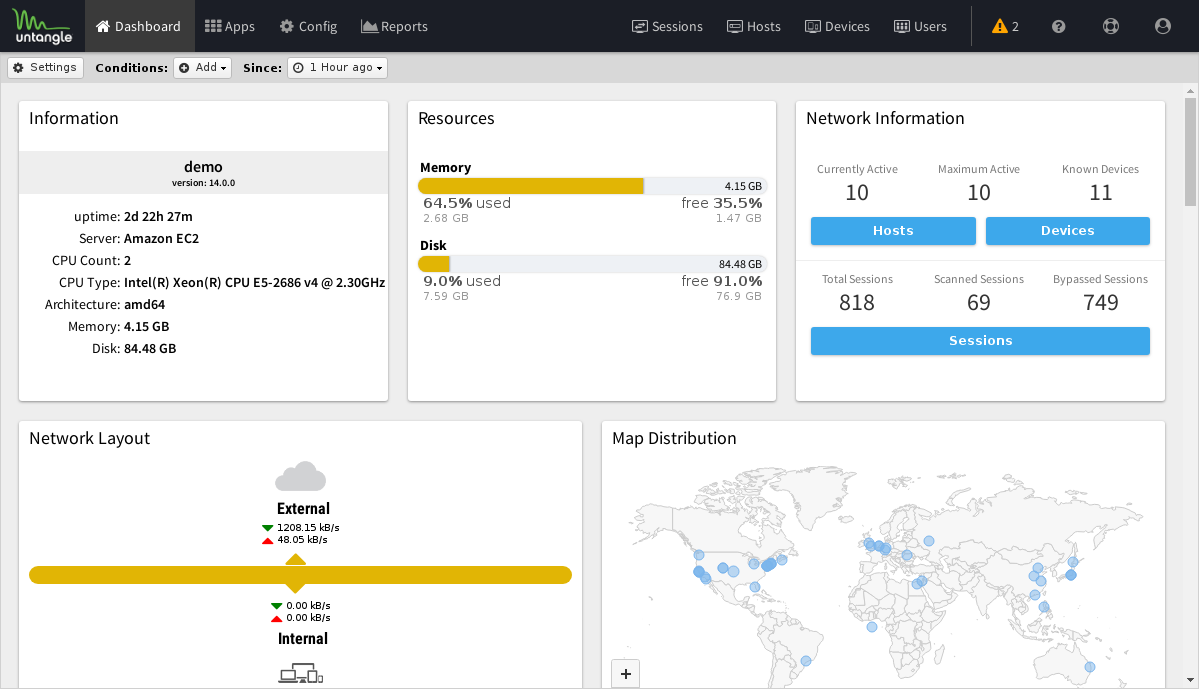Click the scroll down arrow

1191,680
